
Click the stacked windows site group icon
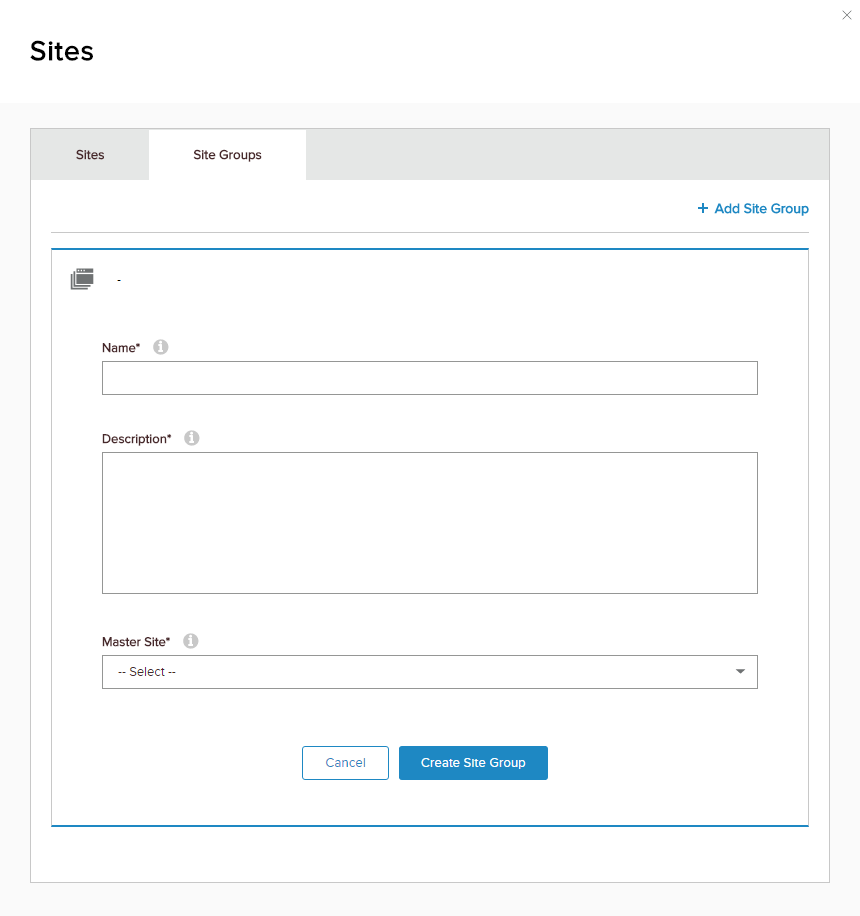coord(81,279)
